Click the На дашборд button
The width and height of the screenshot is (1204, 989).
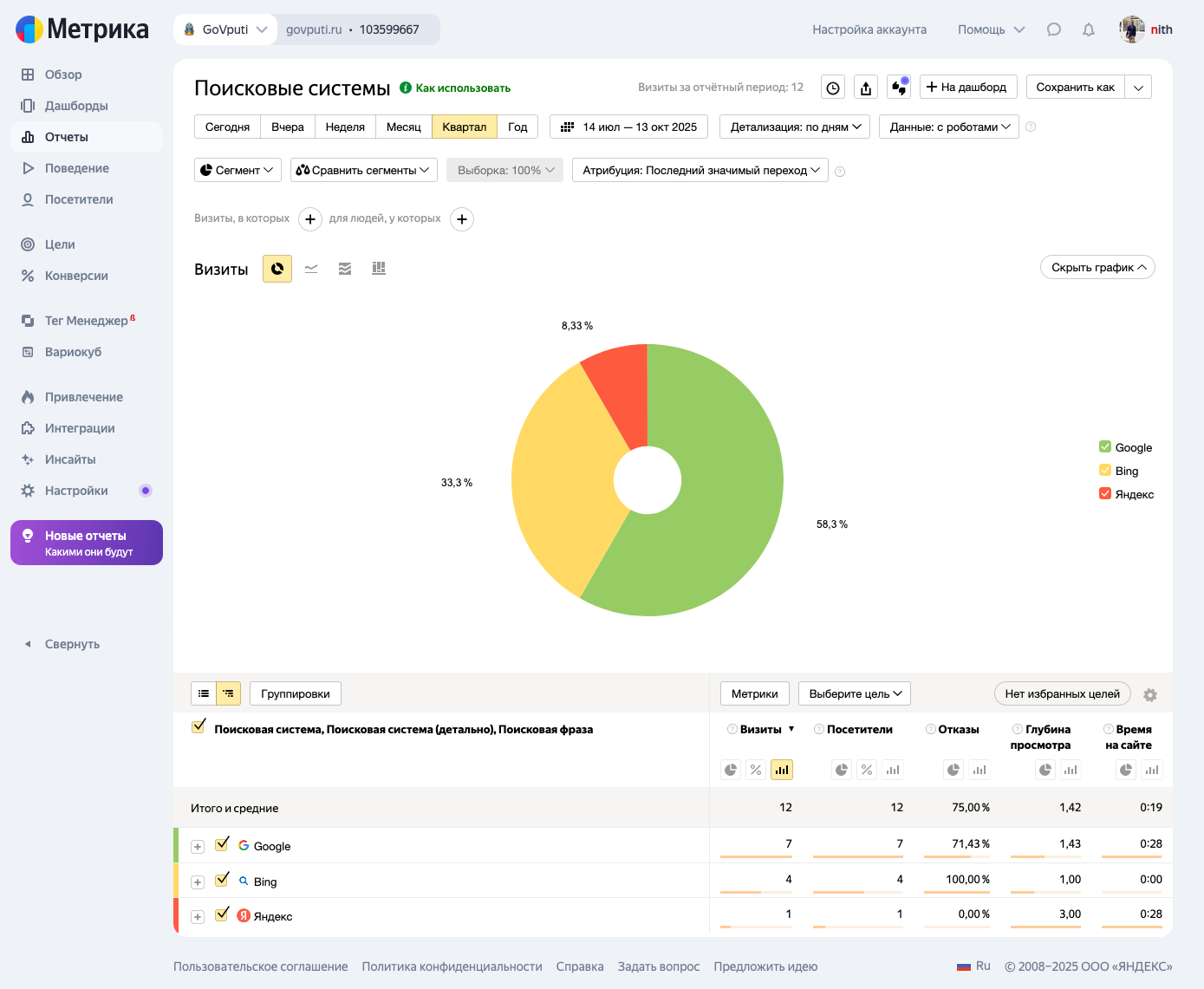click(966, 87)
